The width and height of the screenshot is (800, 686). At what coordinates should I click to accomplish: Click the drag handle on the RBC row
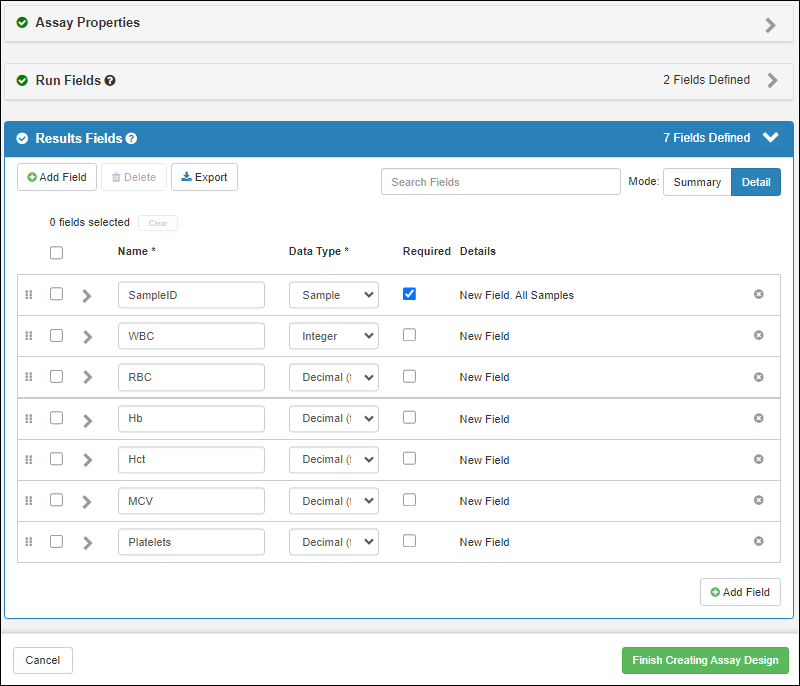click(28, 377)
